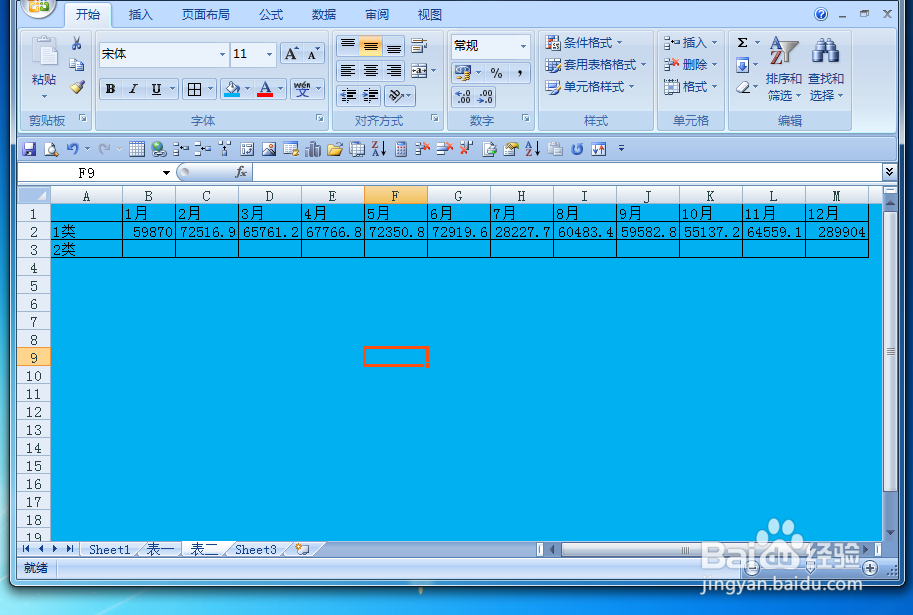Open the font name dropdown (宋体)

222,54
